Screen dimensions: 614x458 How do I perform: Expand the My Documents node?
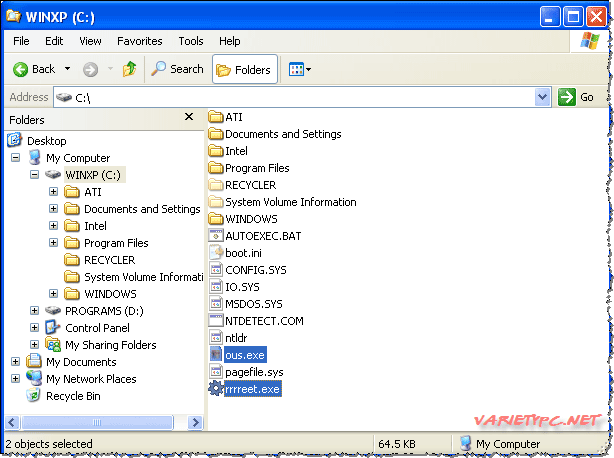15,362
